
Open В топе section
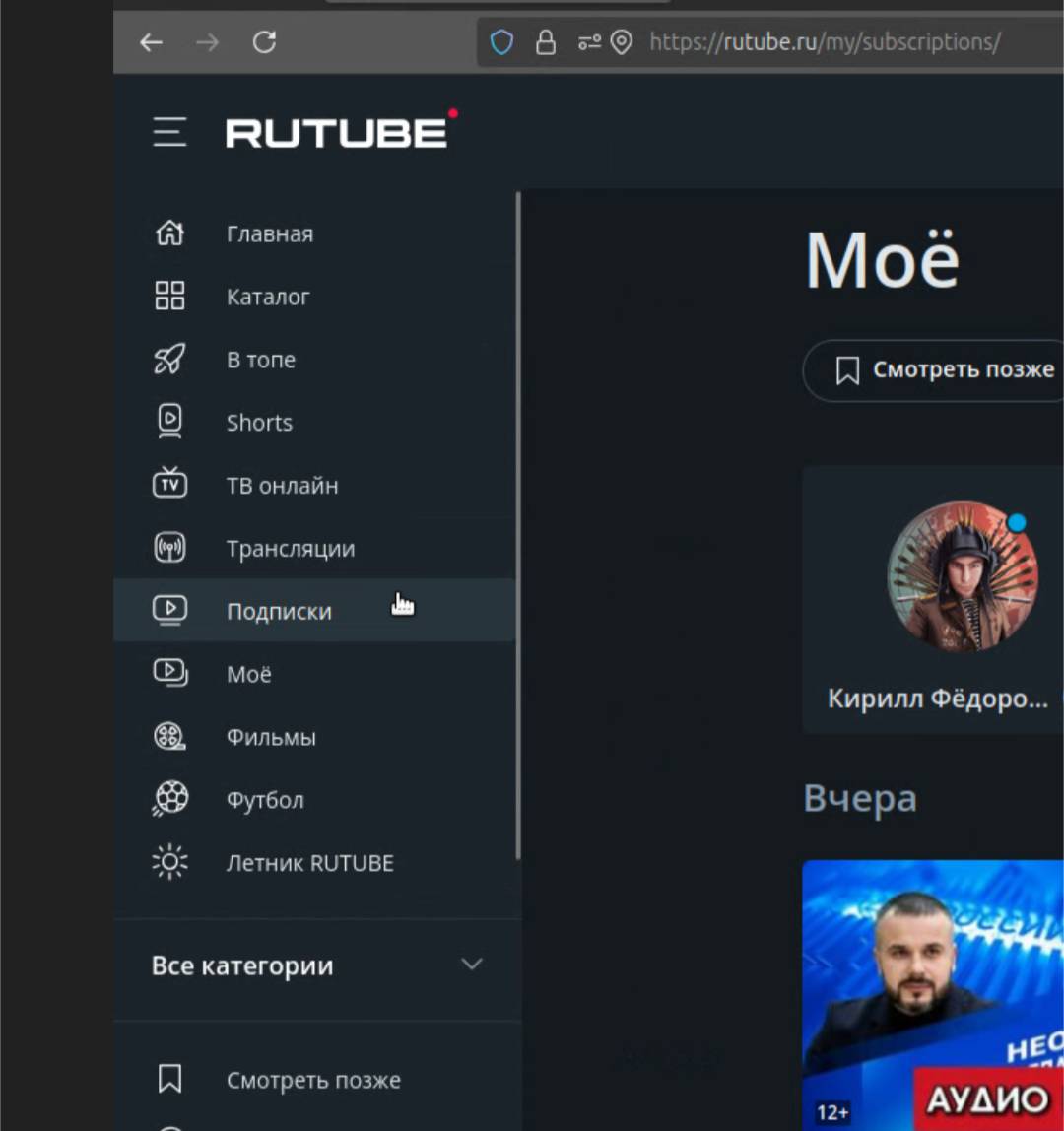261,360
